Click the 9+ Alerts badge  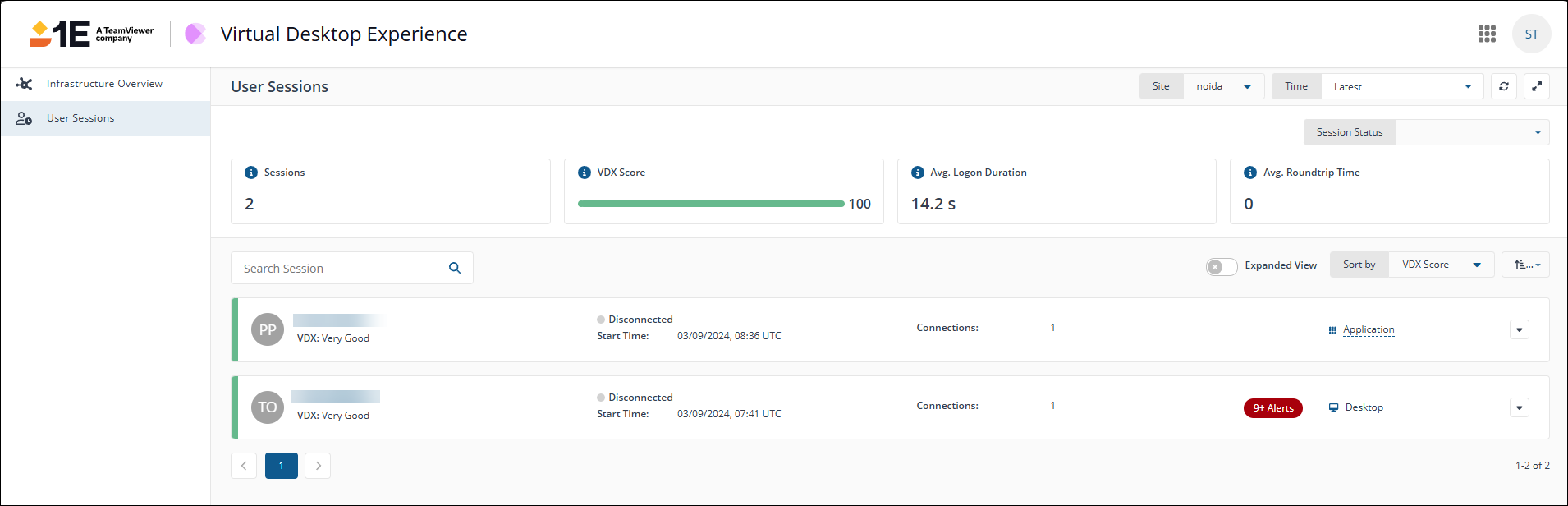coord(1272,408)
